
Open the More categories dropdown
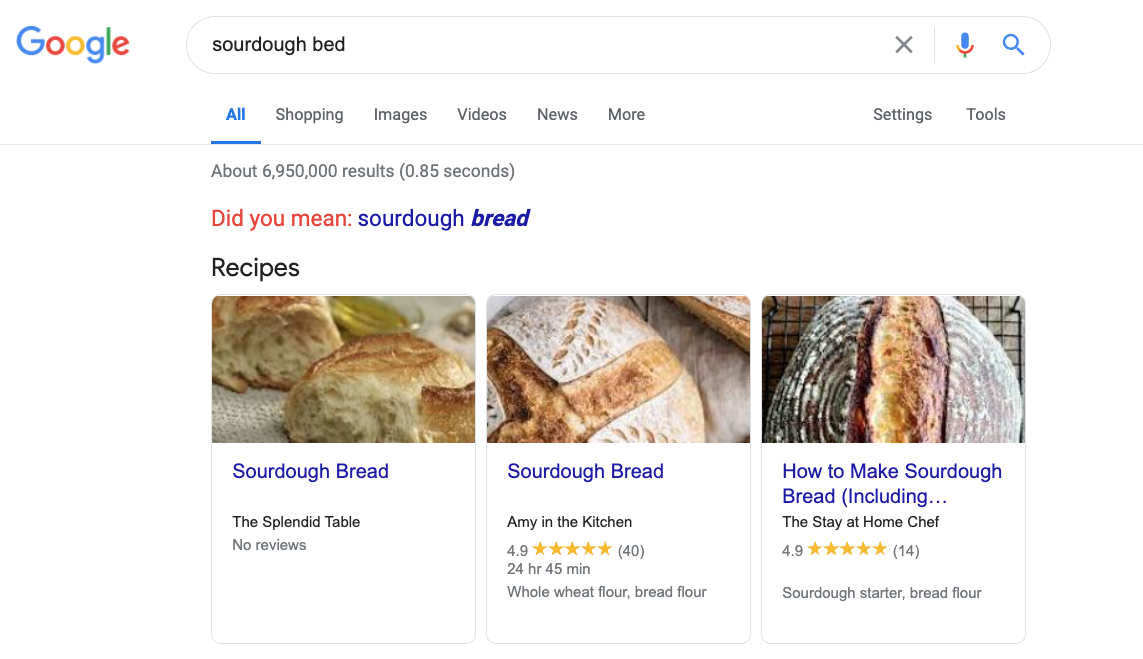pyautogui.click(x=626, y=114)
